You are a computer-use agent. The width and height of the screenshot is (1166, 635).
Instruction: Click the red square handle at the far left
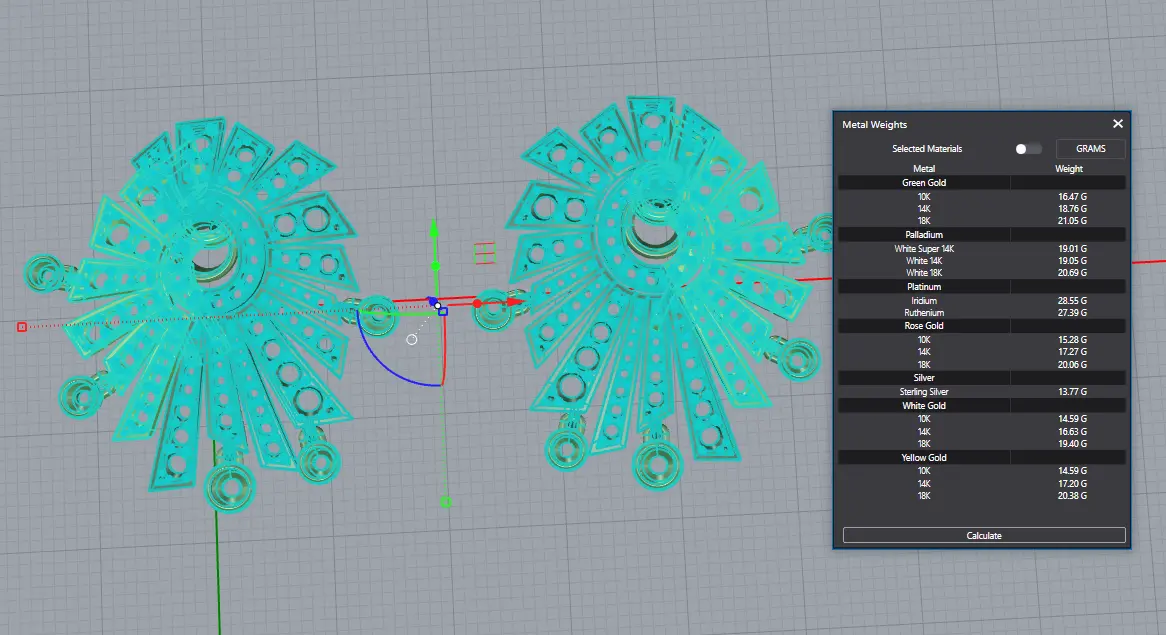click(22, 327)
